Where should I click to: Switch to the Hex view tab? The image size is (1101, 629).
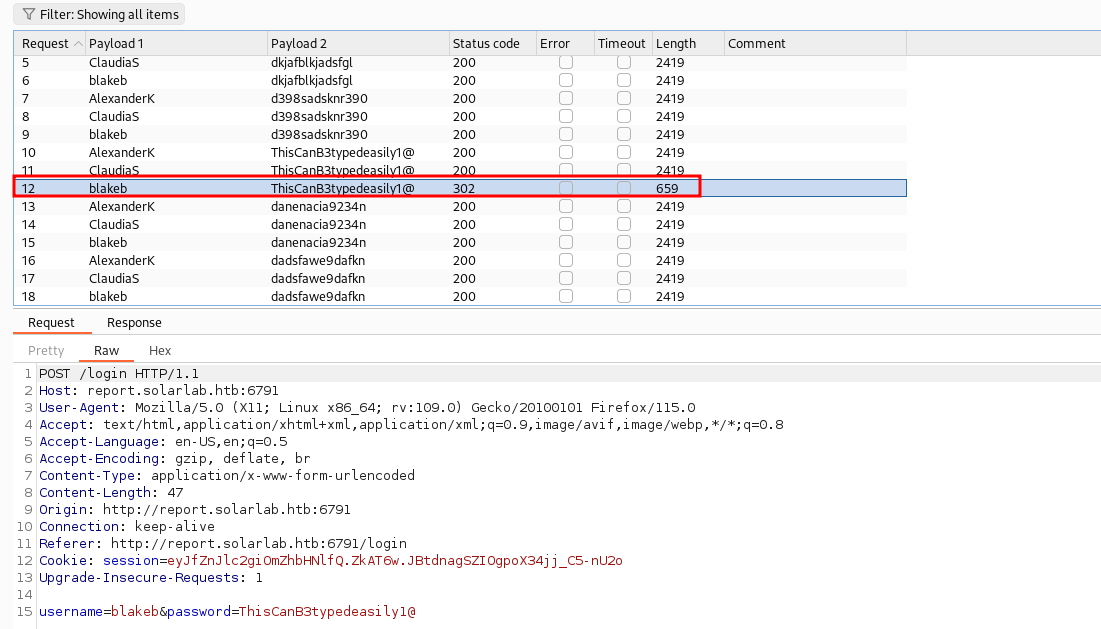tap(160, 351)
